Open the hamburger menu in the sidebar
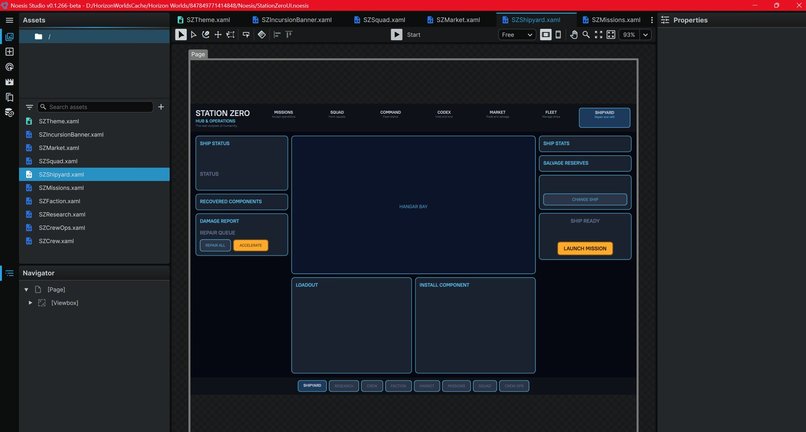 click(x=9, y=20)
